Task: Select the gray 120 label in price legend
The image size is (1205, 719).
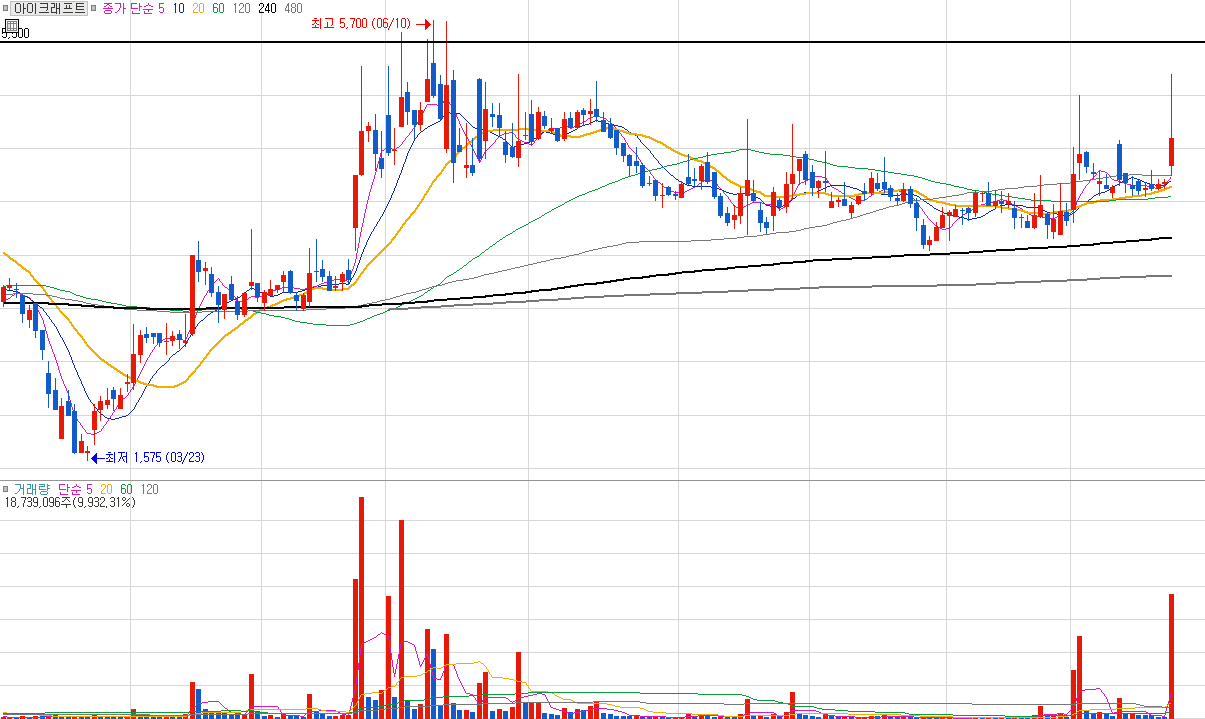Action: coord(241,8)
